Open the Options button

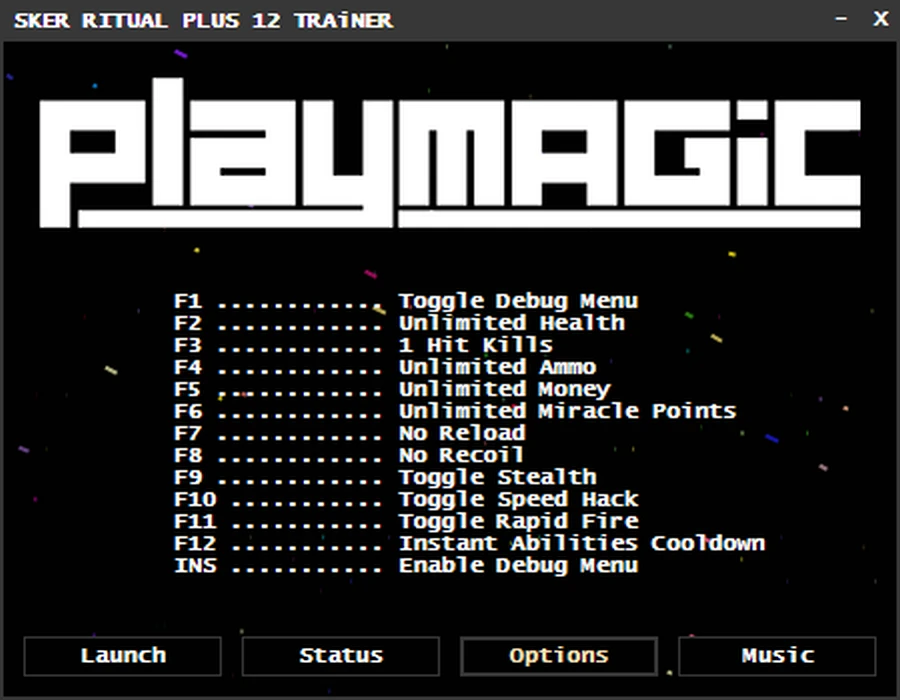(x=558, y=656)
